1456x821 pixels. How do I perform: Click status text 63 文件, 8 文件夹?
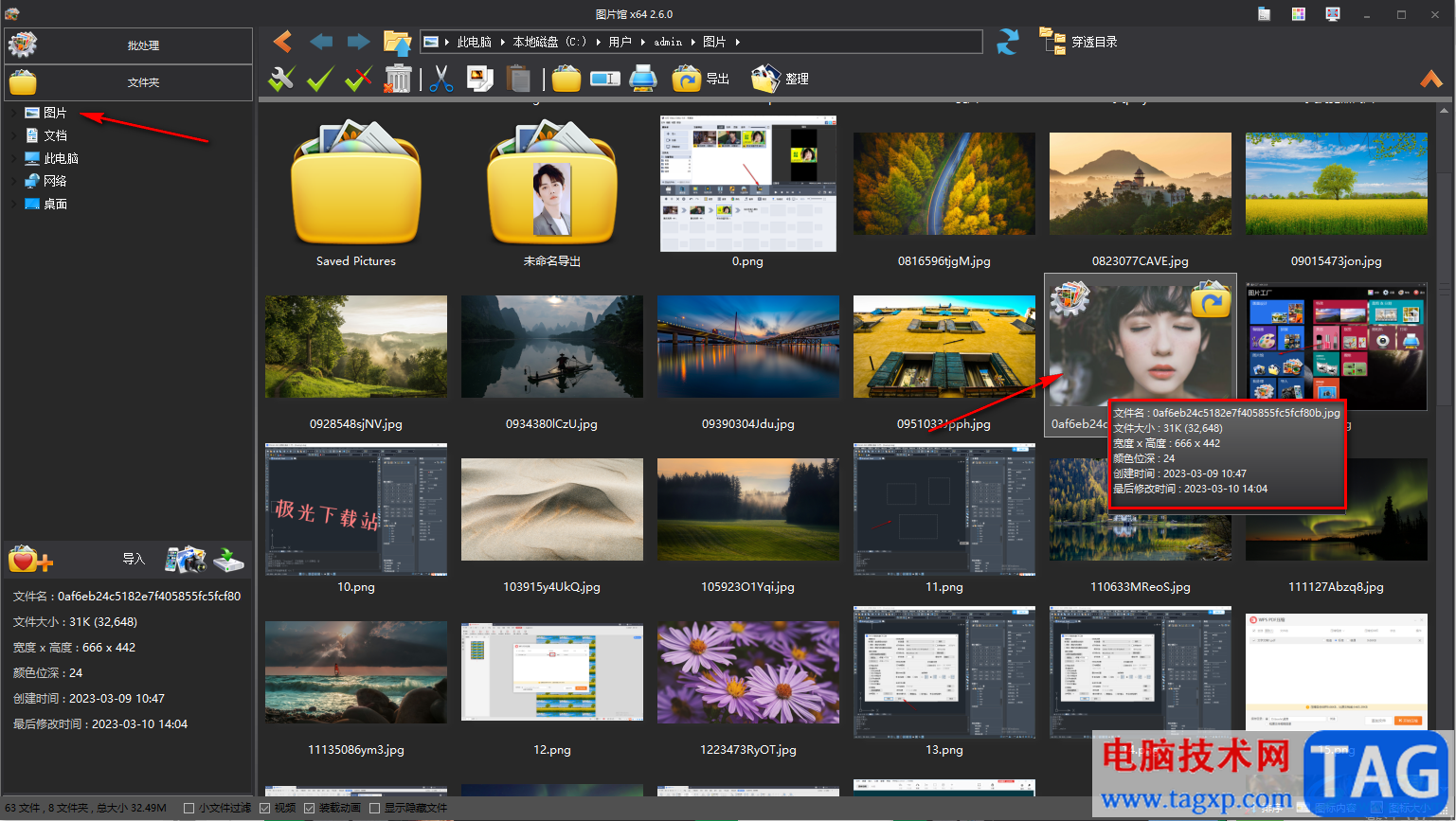(47, 808)
